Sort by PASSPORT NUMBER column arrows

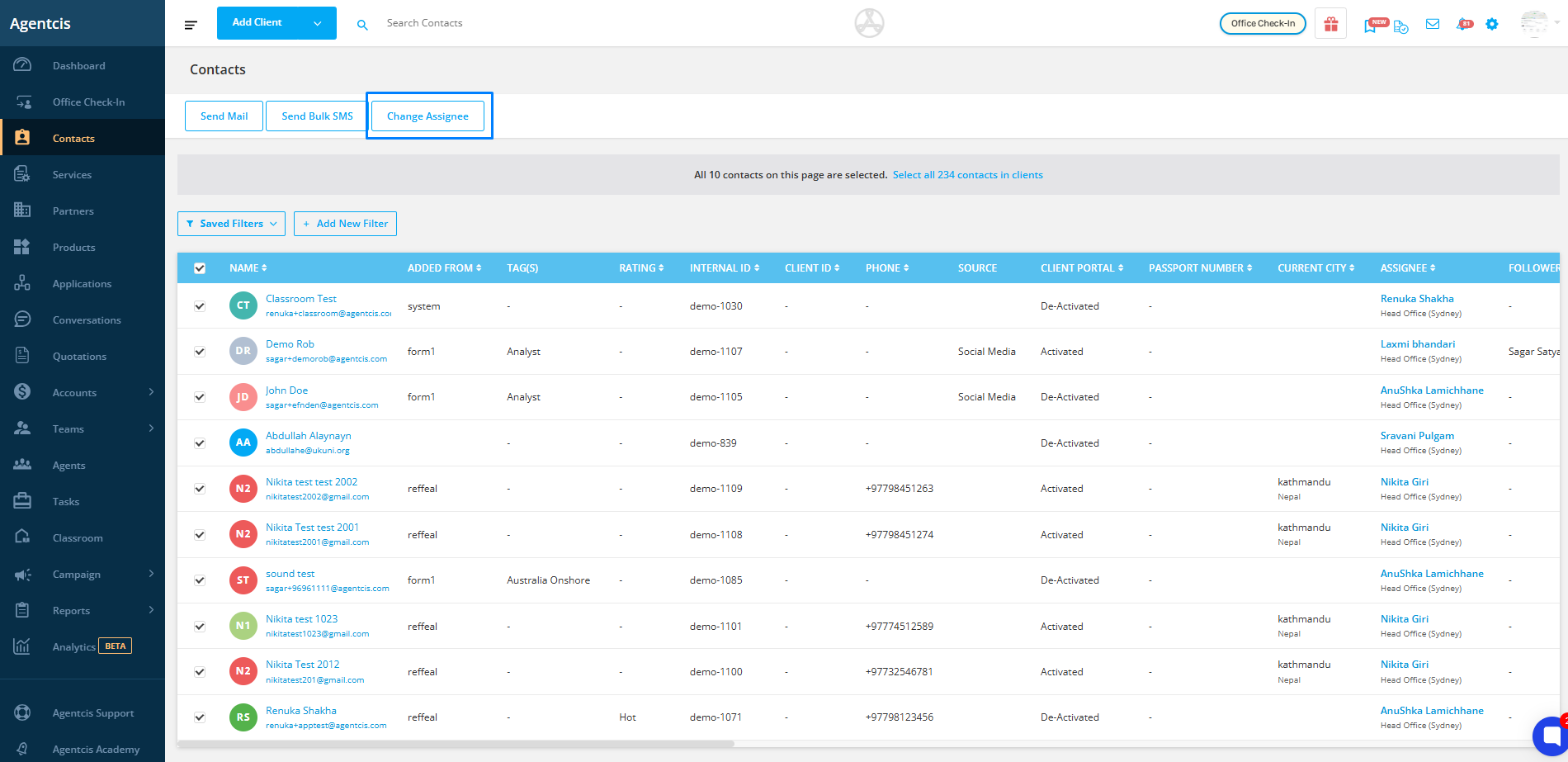1249,268
